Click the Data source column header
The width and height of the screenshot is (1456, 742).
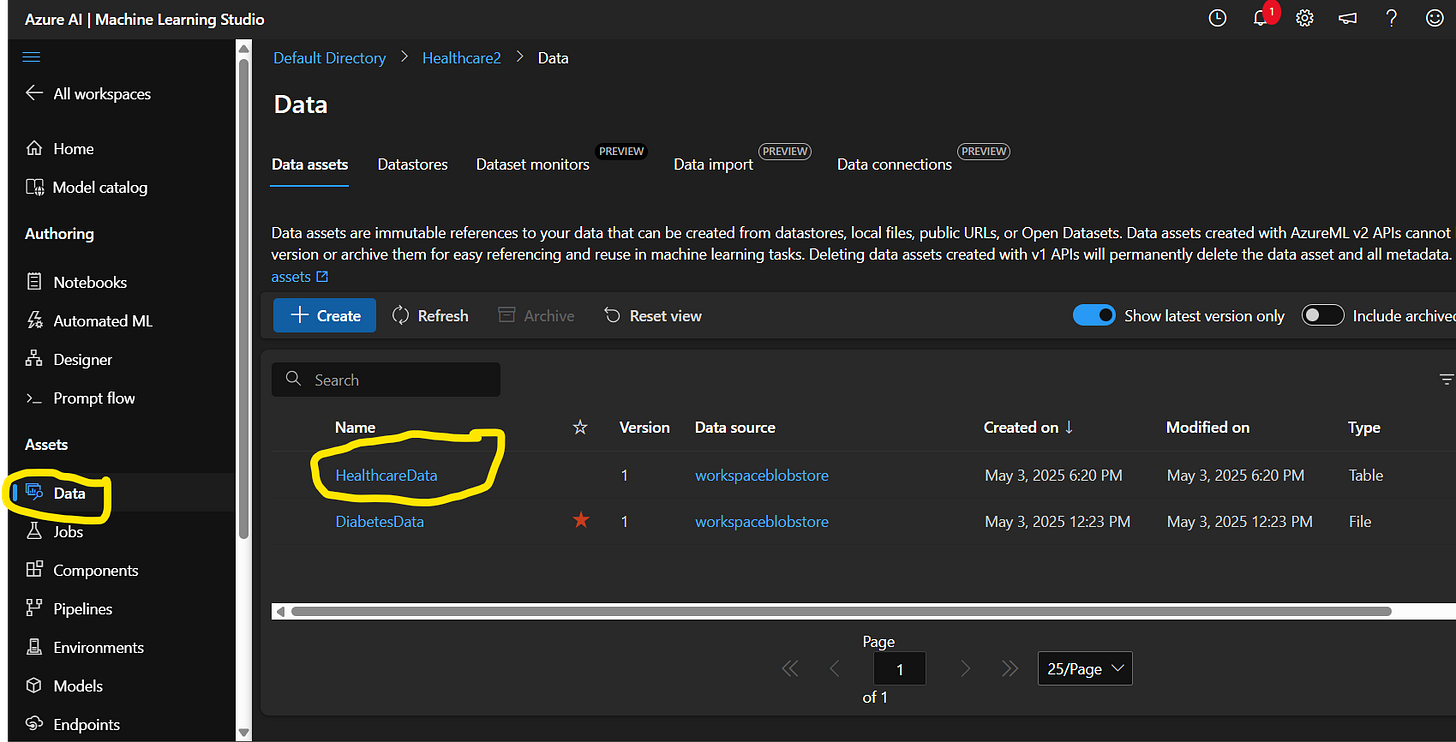click(x=735, y=427)
